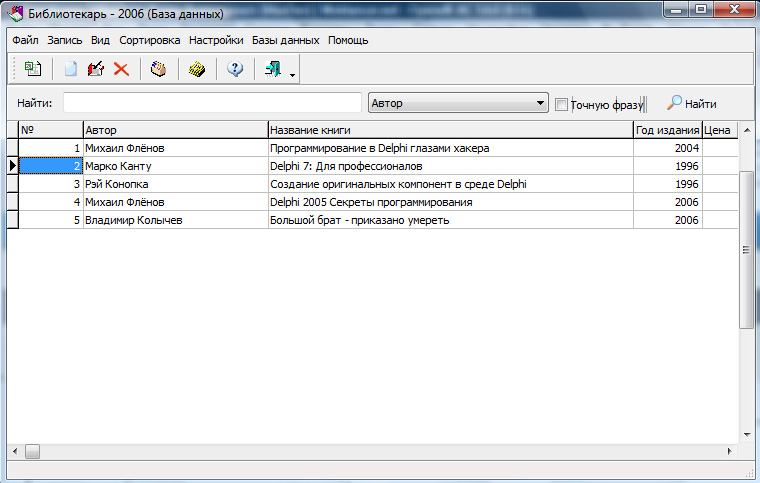760x483 pixels.
Task: Click the Найти text input field
Action: tap(212, 103)
